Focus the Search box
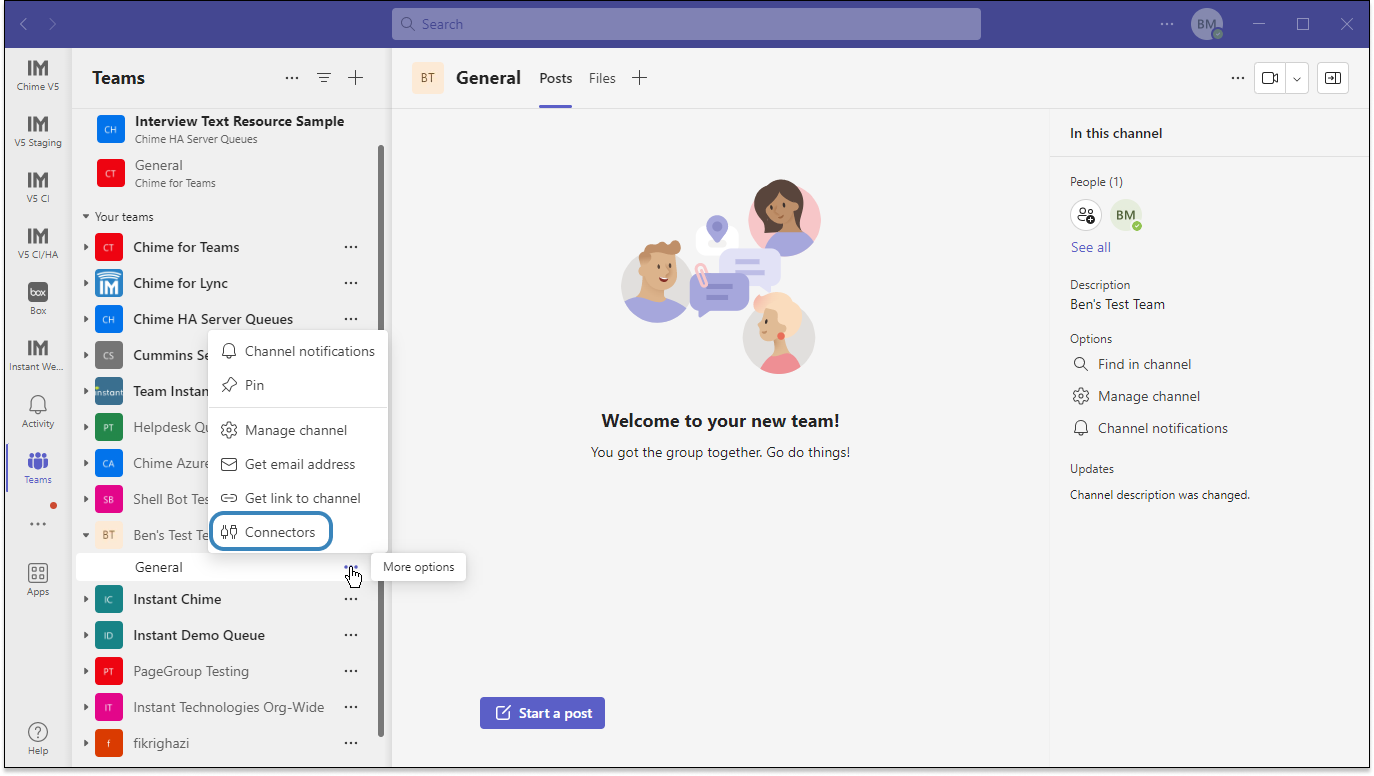Screen dimensions: 1374x776 [x=686, y=24]
